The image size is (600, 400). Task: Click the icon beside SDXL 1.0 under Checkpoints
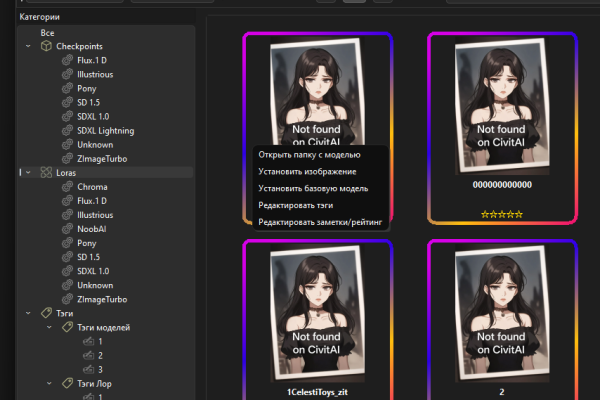coord(67,116)
